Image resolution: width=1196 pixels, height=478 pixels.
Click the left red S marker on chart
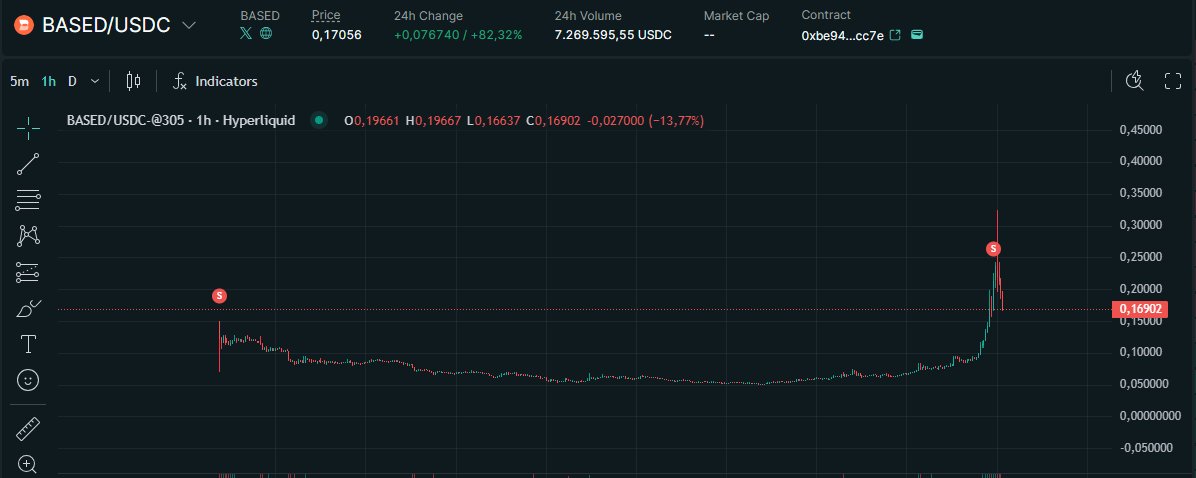220,295
